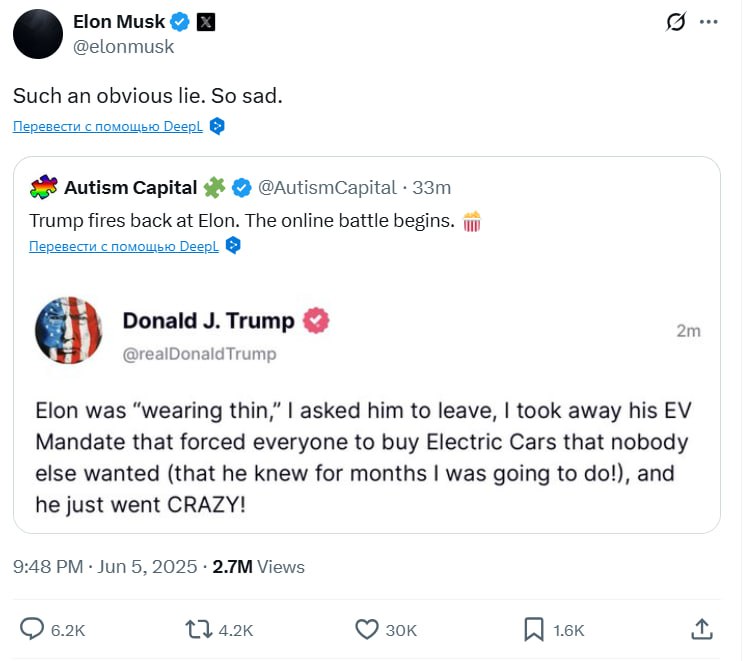This screenshot has width=746, height=661.
Task: Bookmark this post
Action: [534, 629]
